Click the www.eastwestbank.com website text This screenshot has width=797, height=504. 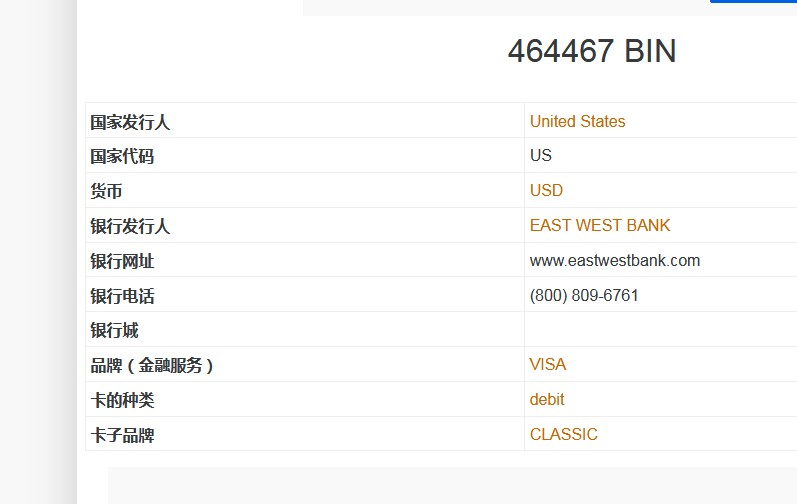pos(615,261)
